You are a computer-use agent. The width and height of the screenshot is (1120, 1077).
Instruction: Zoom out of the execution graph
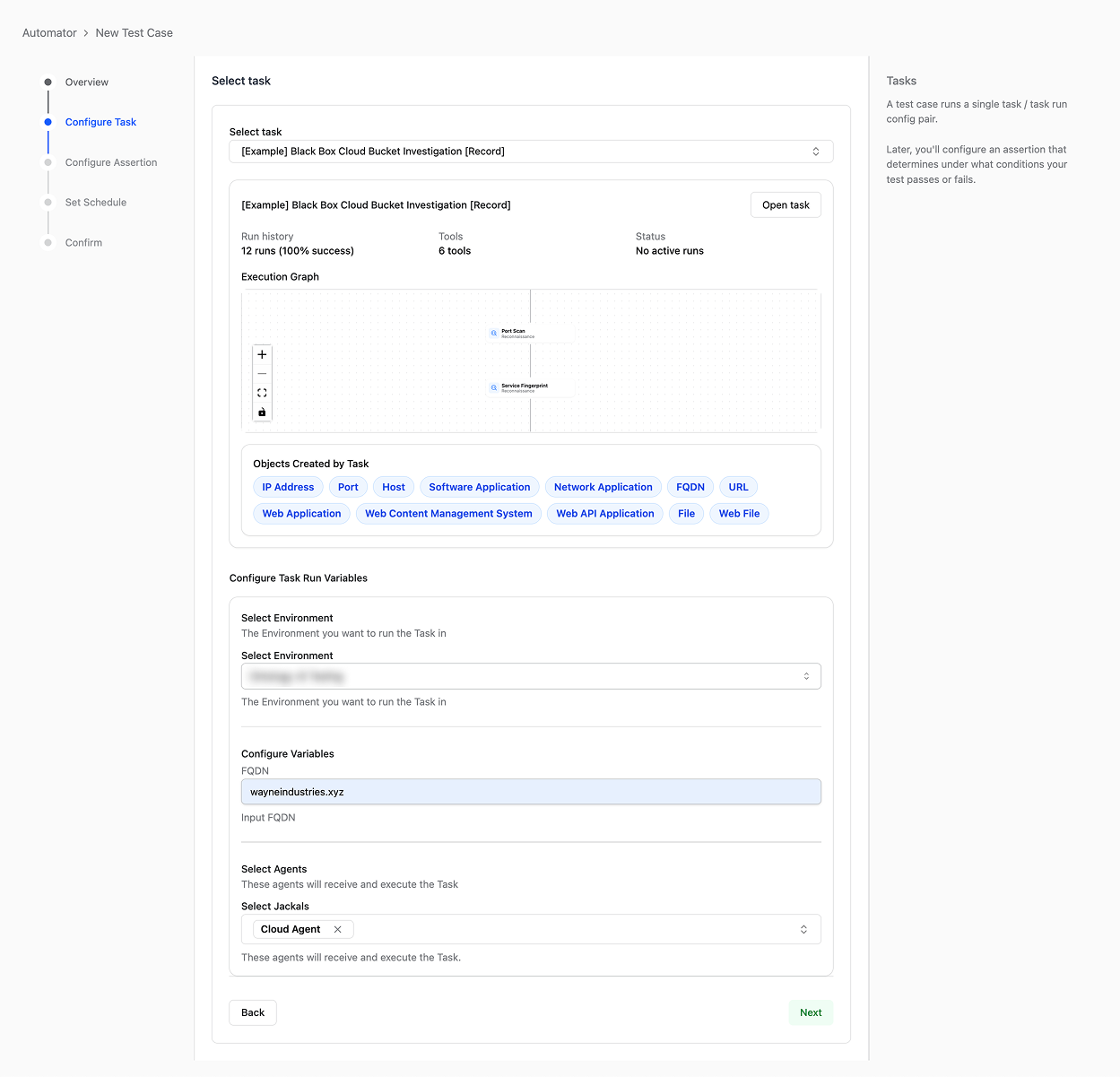click(x=262, y=374)
